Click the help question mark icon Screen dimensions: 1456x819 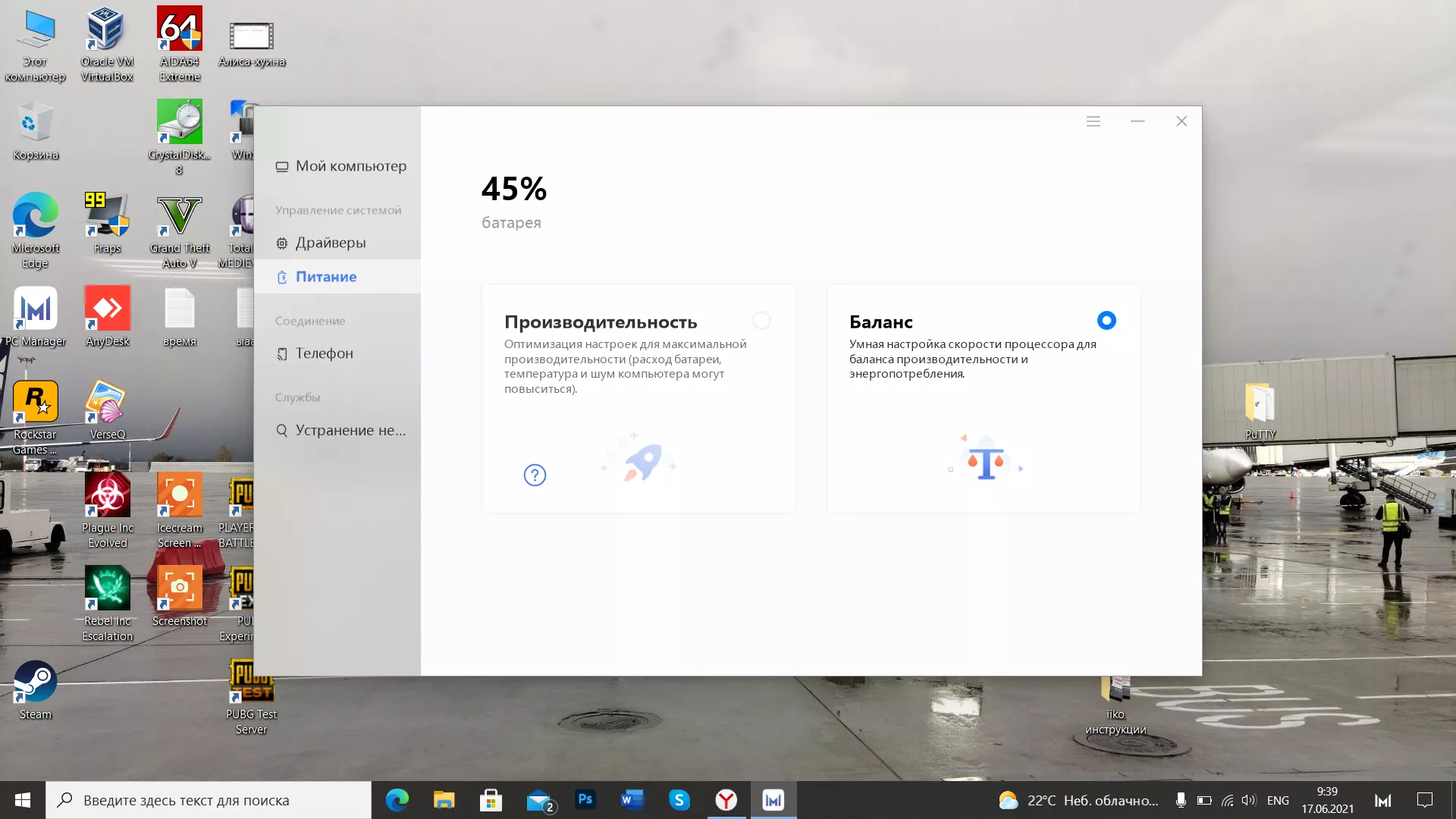click(535, 475)
